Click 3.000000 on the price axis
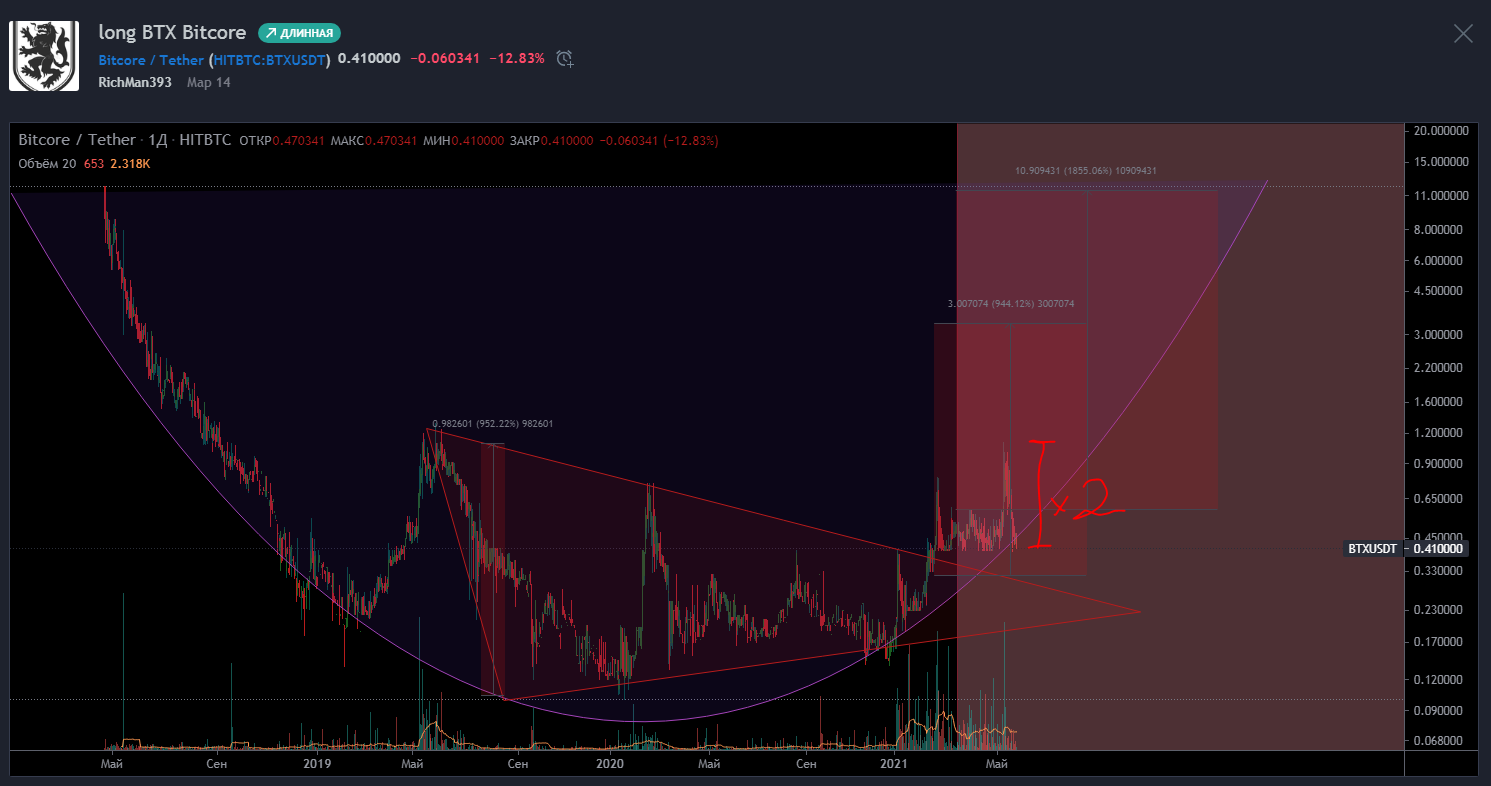Screen dimensions: 1491x786 click(x=1440, y=334)
